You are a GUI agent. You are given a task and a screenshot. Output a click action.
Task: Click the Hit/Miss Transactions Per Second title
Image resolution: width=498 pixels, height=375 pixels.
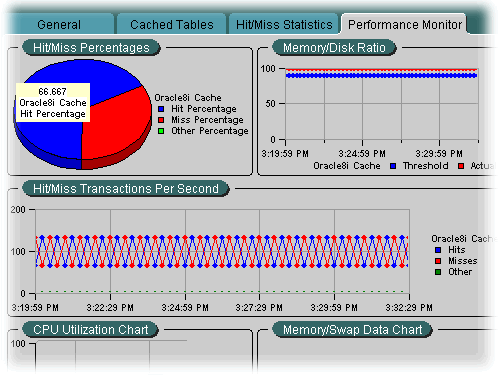tap(126, 189)
